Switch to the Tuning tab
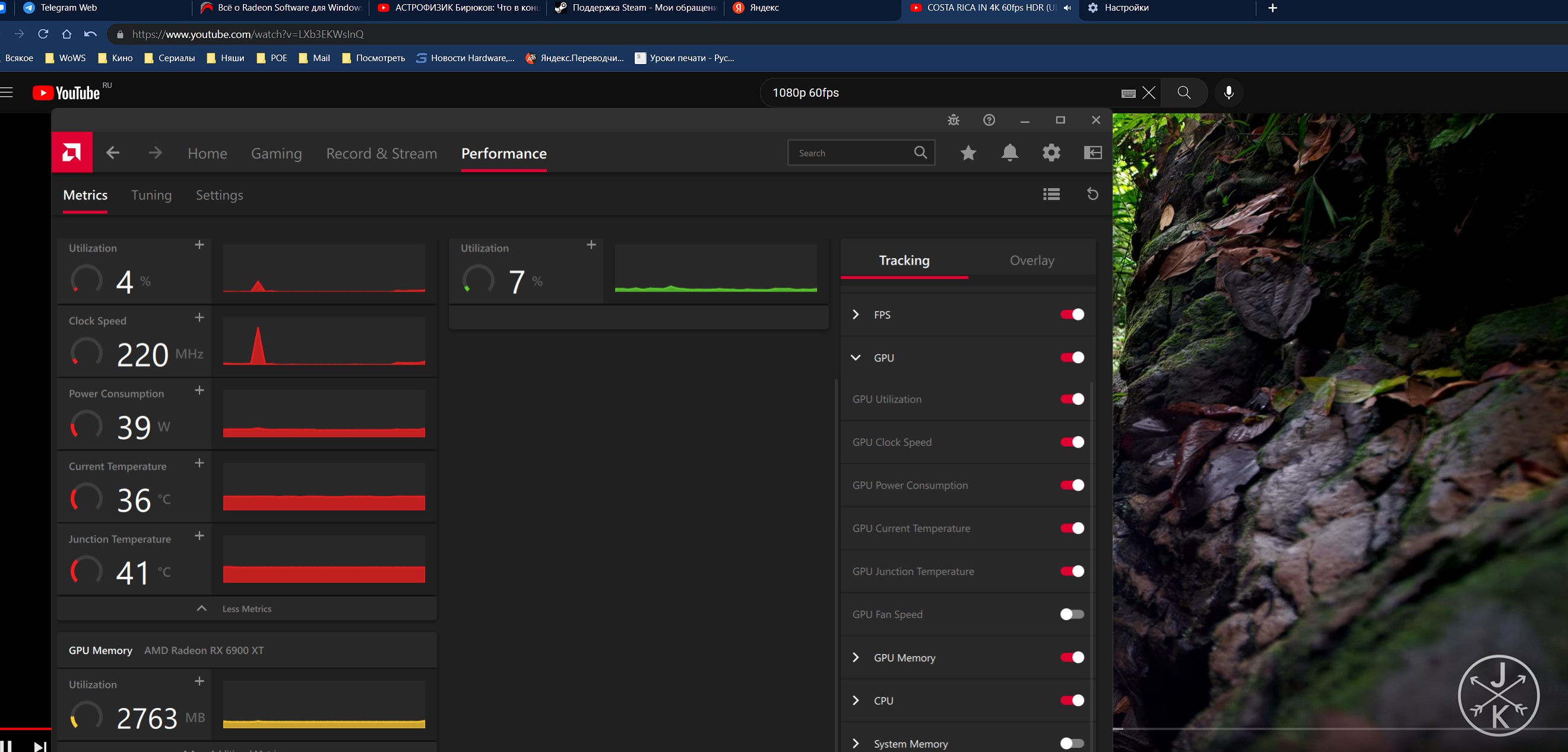Image resolution: width=1568 pixels, height=752 pixels. pyautogui.click(x=151, y=195)
